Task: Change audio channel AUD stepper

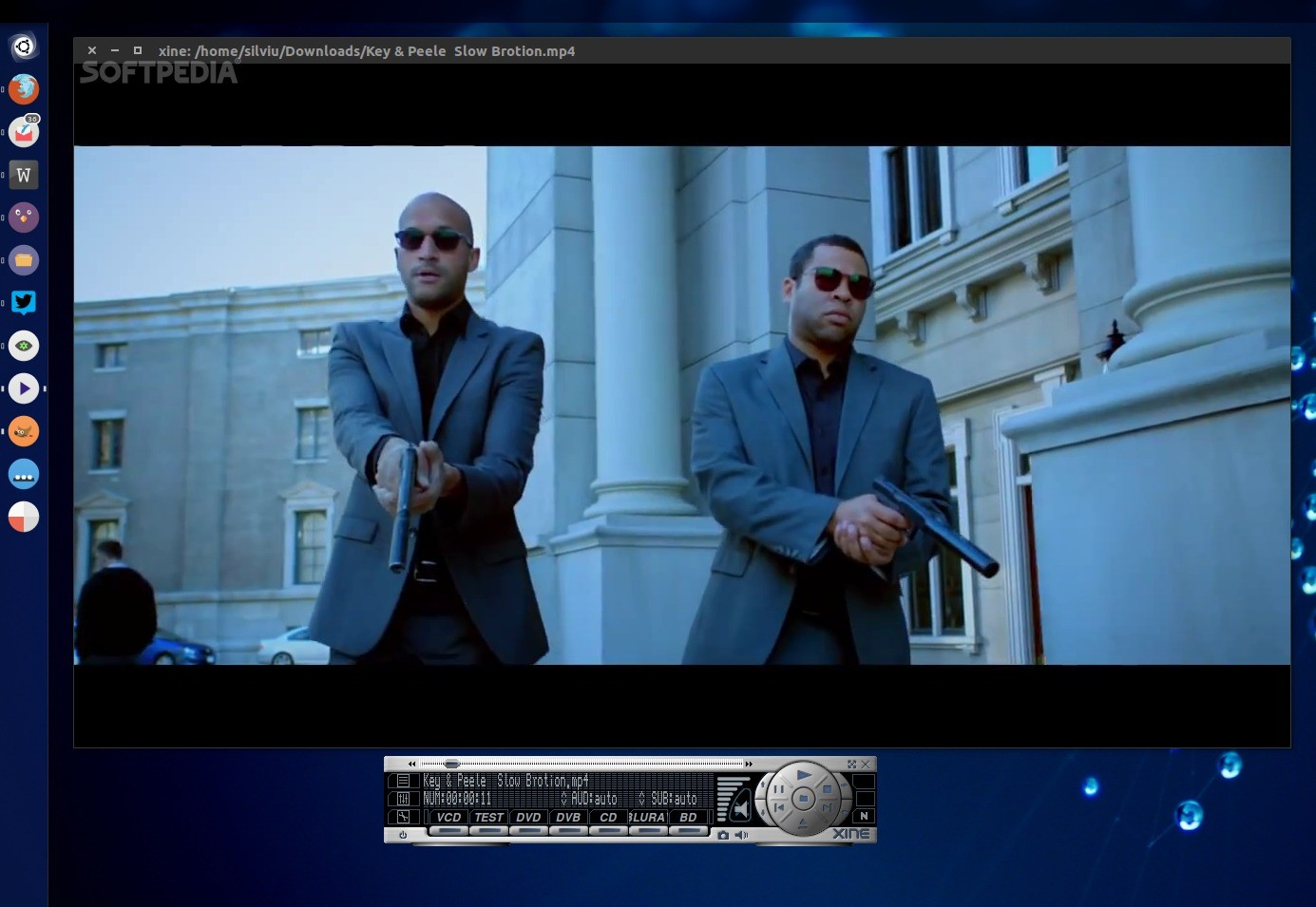Action: pyautogui.click(x=564, y=799)
